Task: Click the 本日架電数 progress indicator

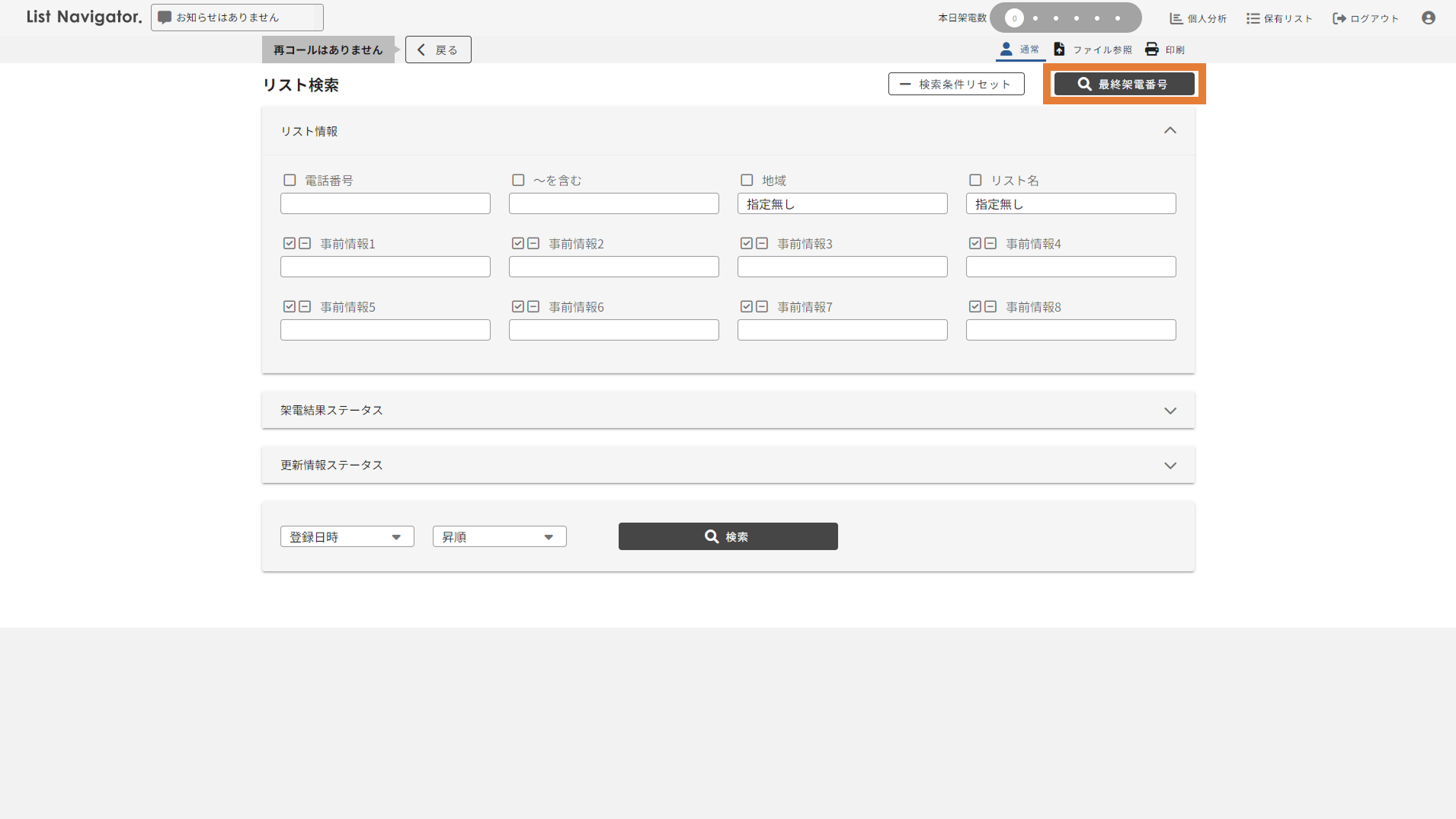Action: pyautogui.click(x=1064, y=18)
